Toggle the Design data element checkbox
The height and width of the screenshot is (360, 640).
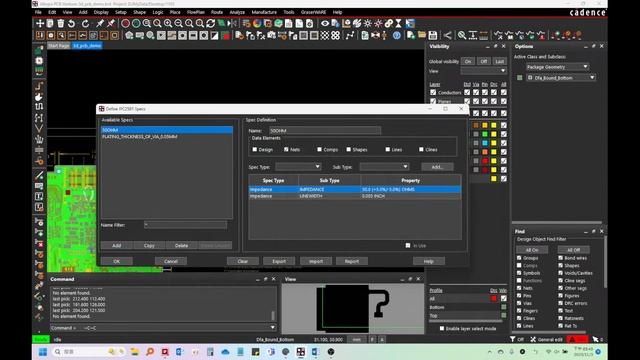pyautogui.click(x=255, y=149)
